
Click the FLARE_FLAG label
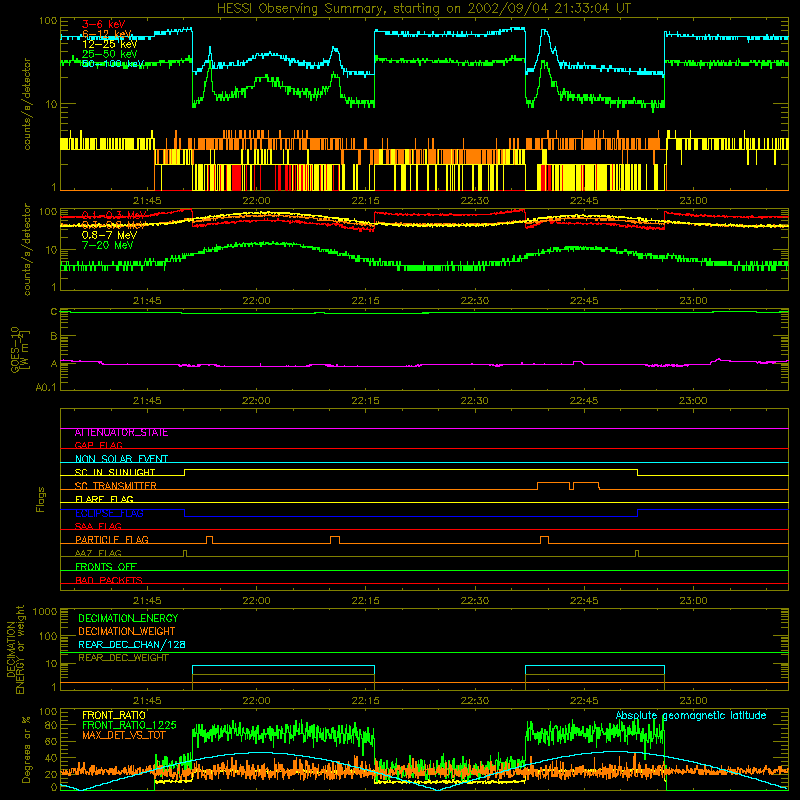point(104,499)
